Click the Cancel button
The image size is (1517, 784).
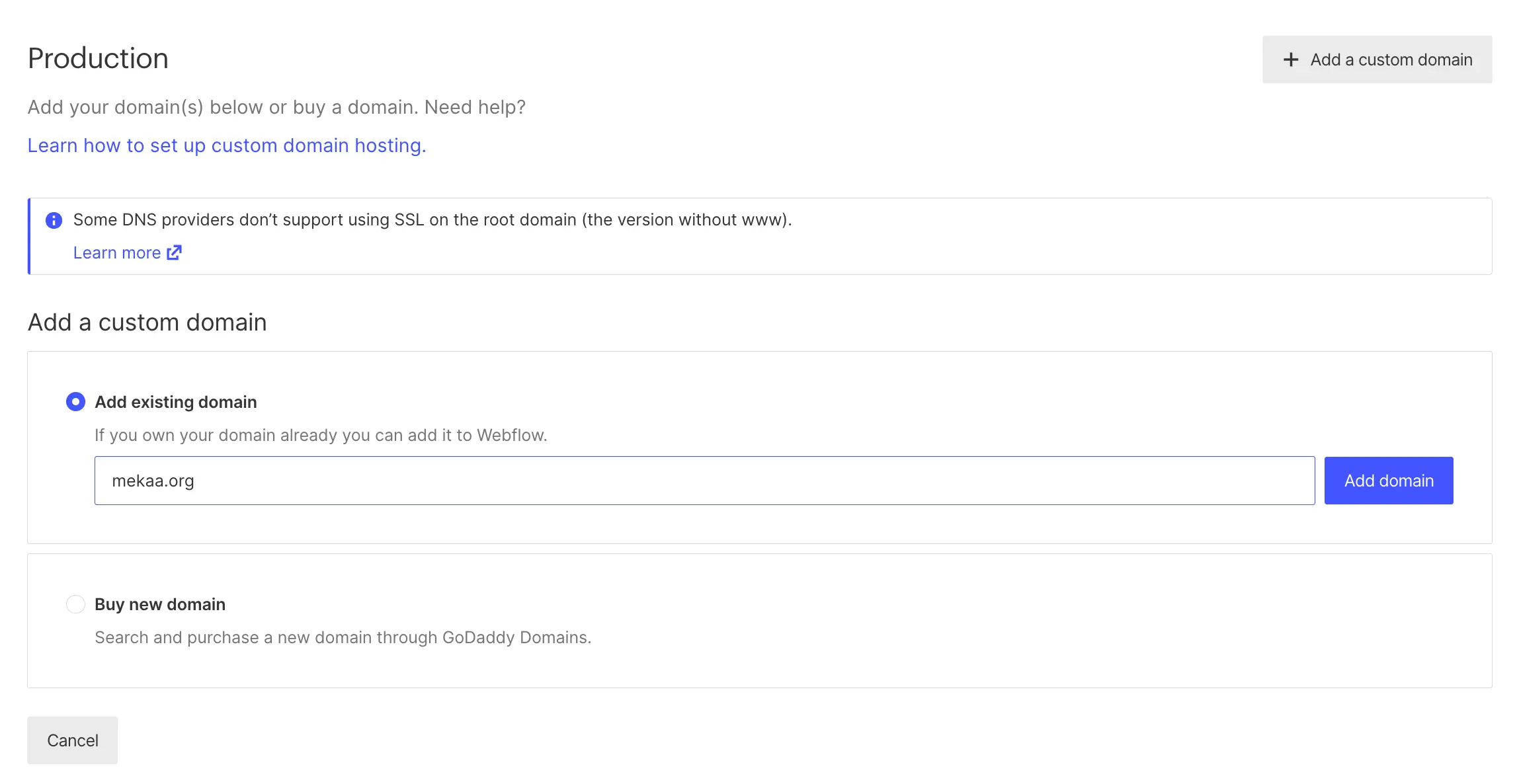coord(72,740)
